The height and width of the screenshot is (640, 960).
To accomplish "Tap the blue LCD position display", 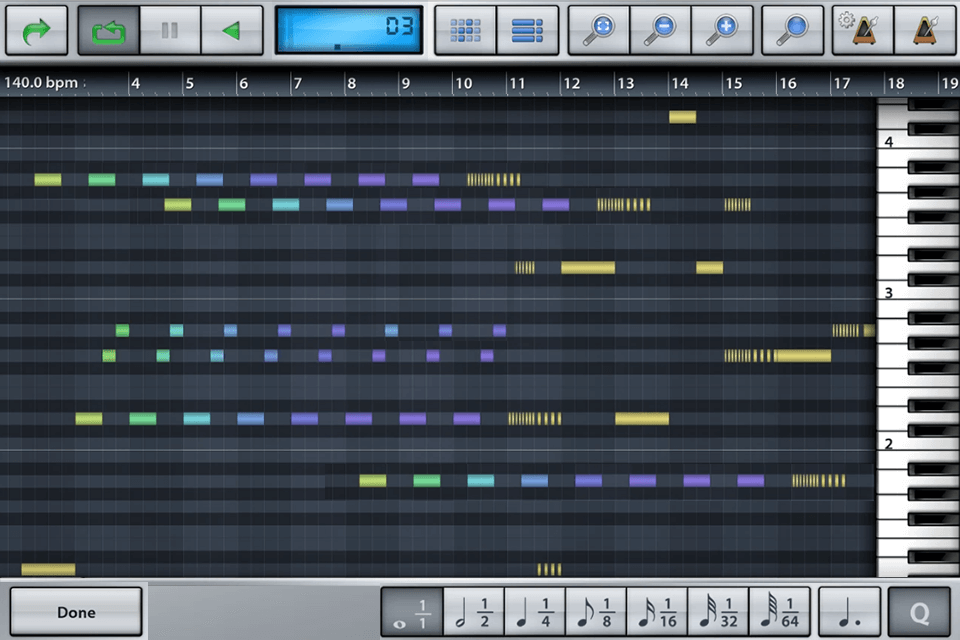I will (x=349, y=30).
